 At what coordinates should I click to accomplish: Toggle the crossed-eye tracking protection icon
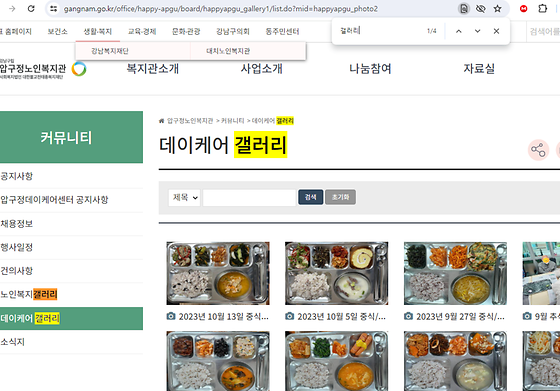[481, 9]
